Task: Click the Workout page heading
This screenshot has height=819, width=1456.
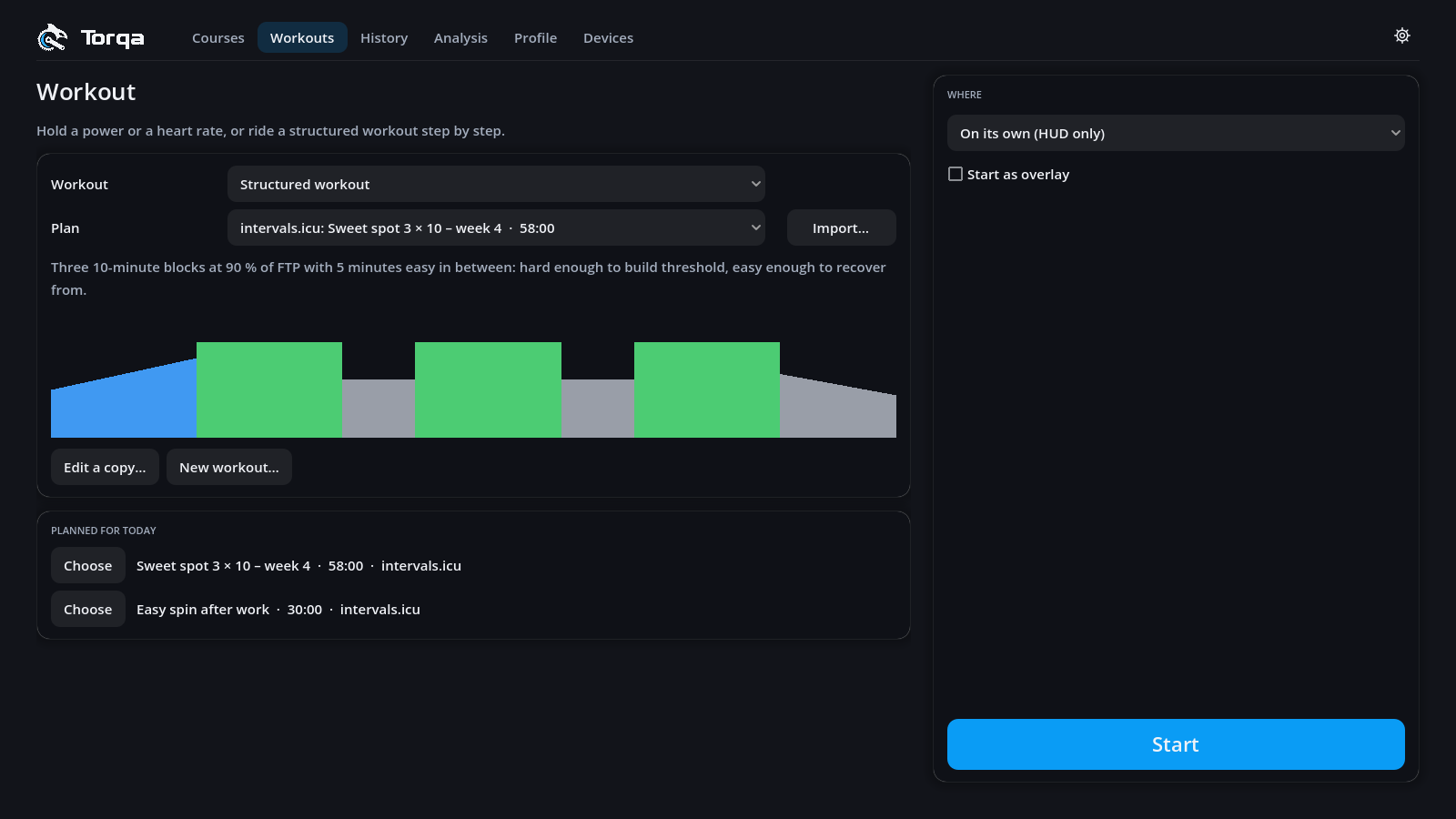Action: pyautogui.click(x=86, y=92)
